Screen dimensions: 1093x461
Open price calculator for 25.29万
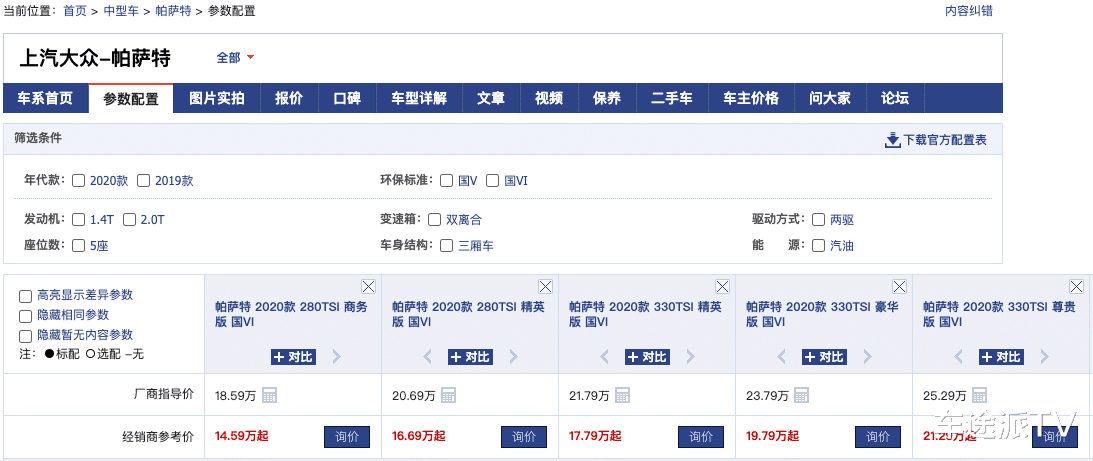tap(979, 395)
